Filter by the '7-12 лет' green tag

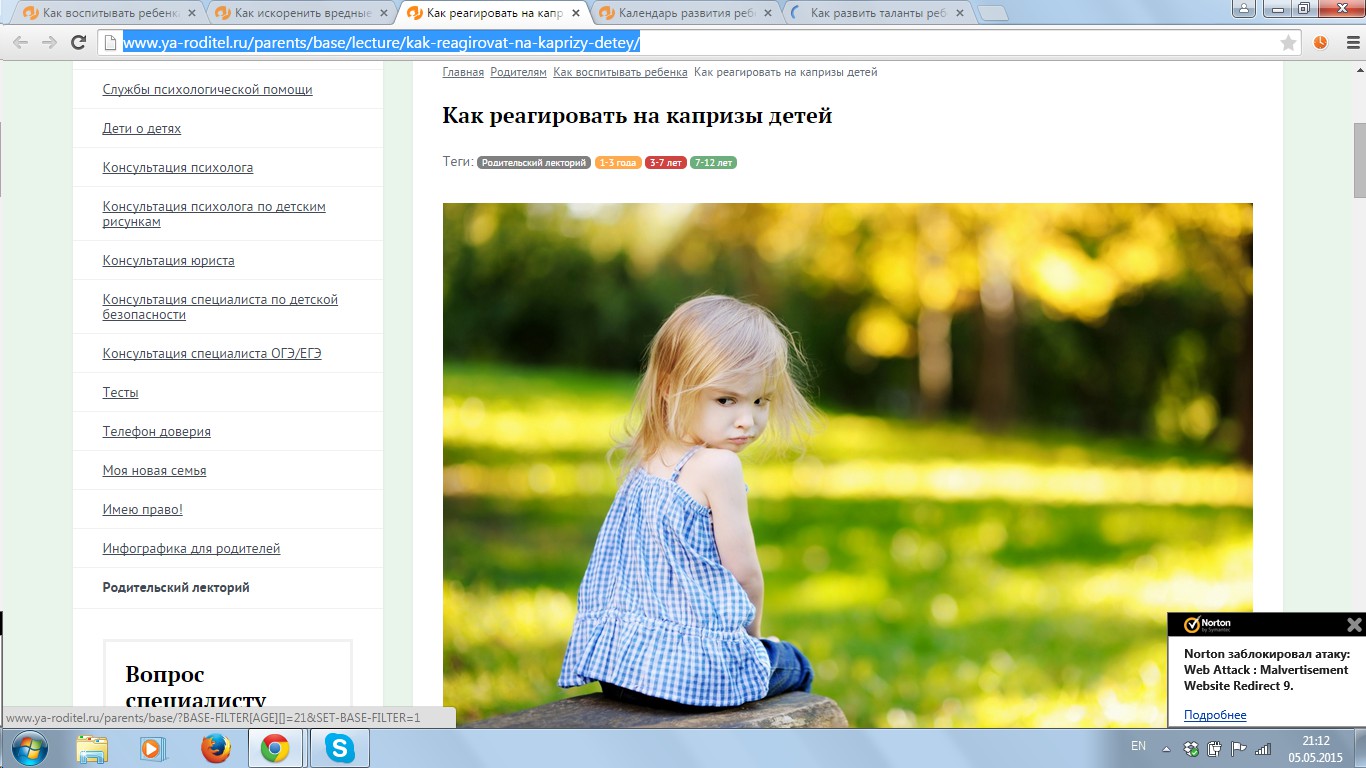[713, 162]
